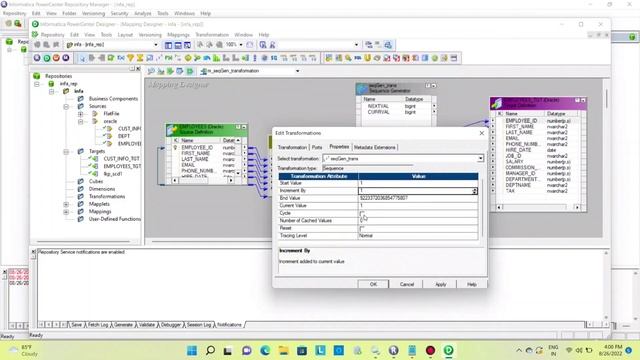
Task: Open the infa folder selector dropdown
Action: 156,44
